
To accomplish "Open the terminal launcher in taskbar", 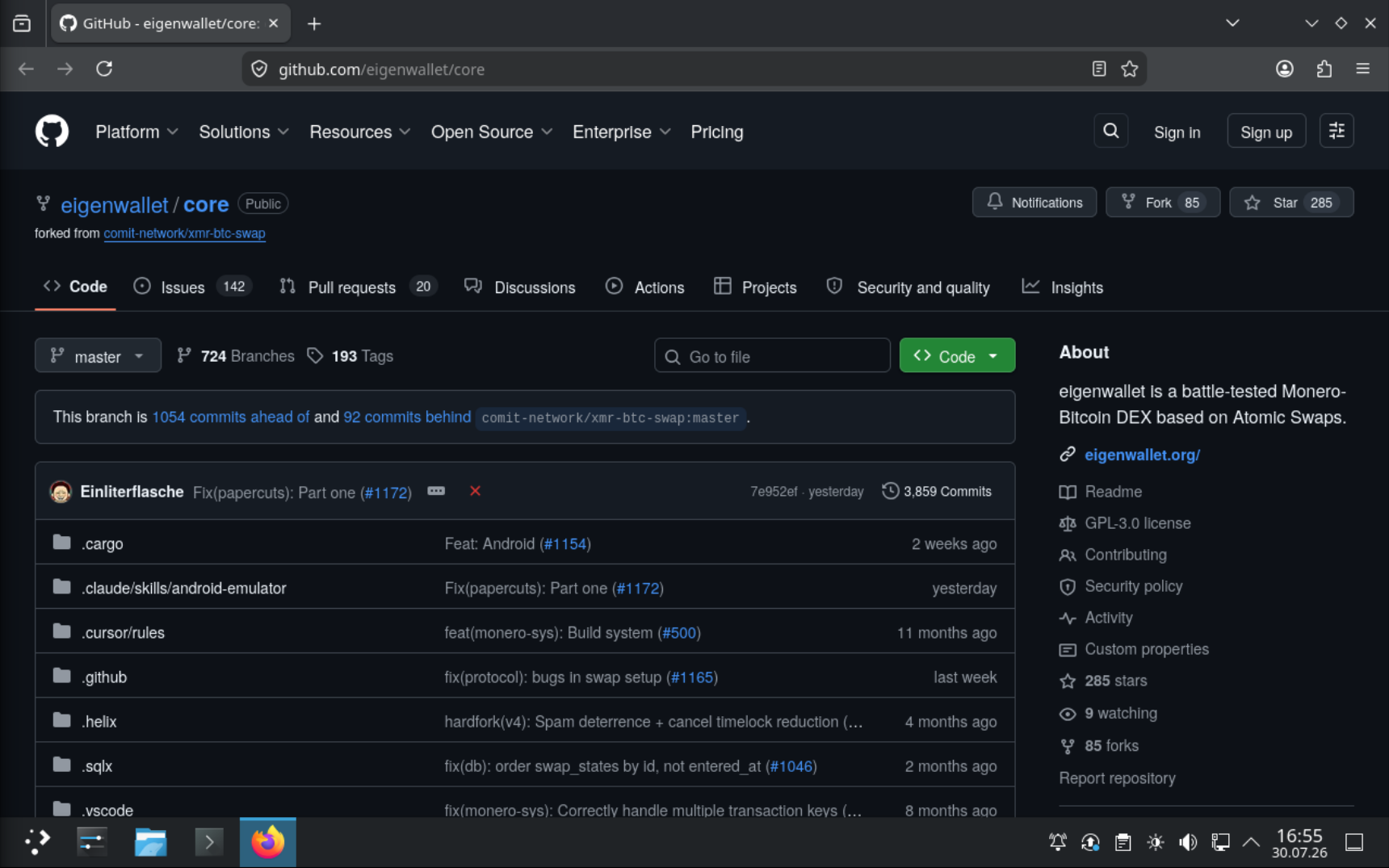I will pos(209,842).
